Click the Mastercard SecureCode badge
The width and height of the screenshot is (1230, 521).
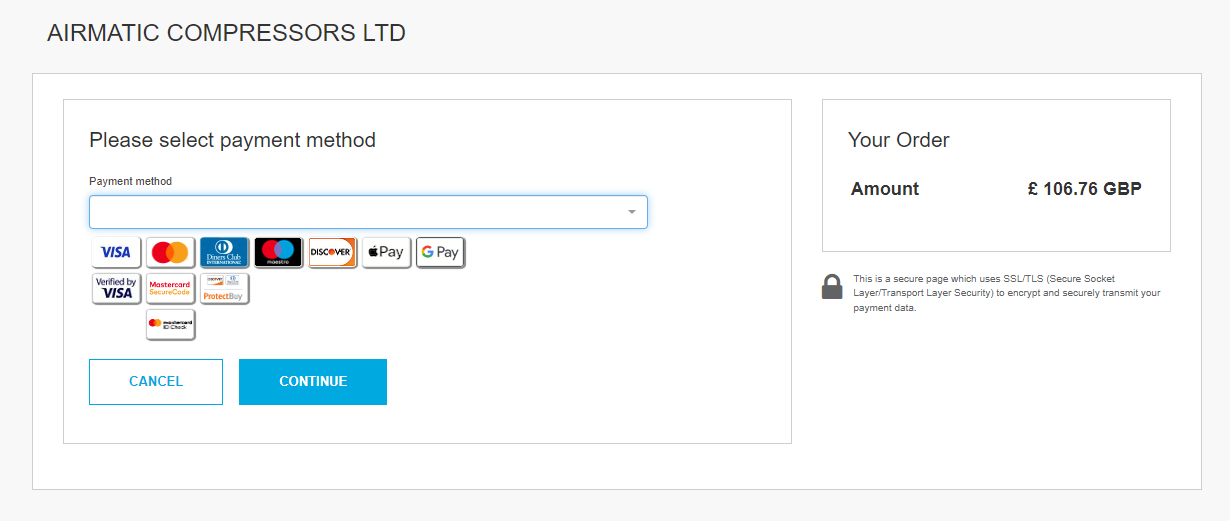(x=170, y=288)
